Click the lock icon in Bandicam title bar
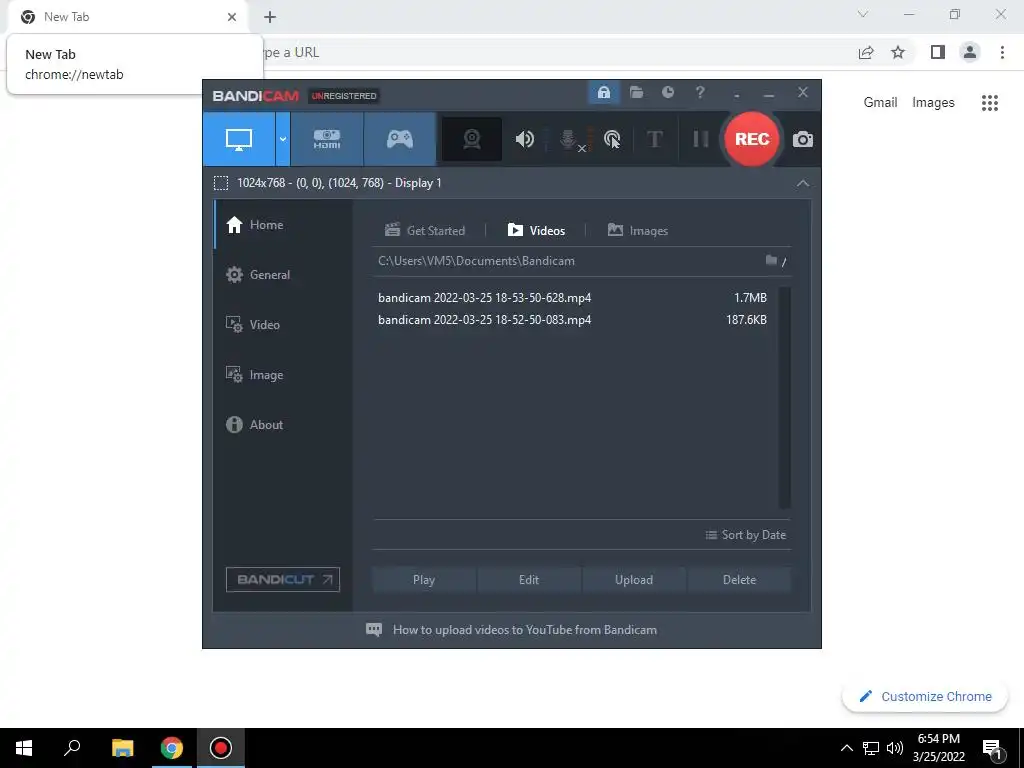 (x=604, y=93)
